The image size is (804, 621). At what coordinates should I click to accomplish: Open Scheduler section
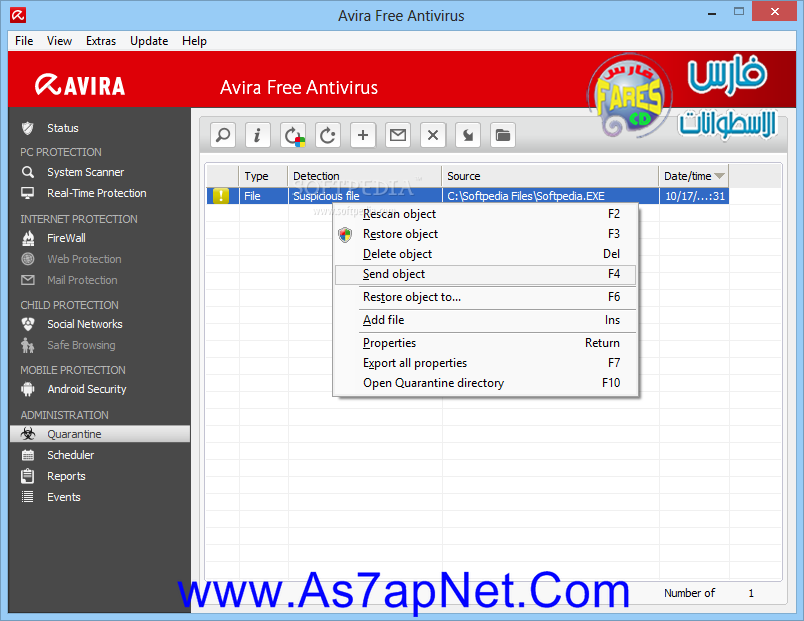click(x=70, y=455)
